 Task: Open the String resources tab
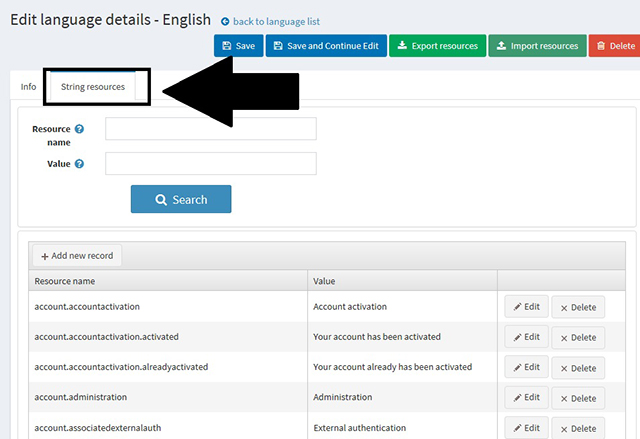pos(93,87)
